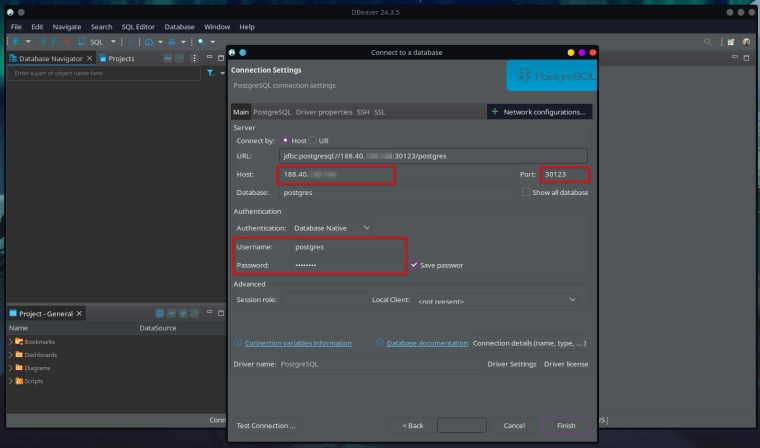
Task: Expand the Dashboards tree folder
Action: 11,355
